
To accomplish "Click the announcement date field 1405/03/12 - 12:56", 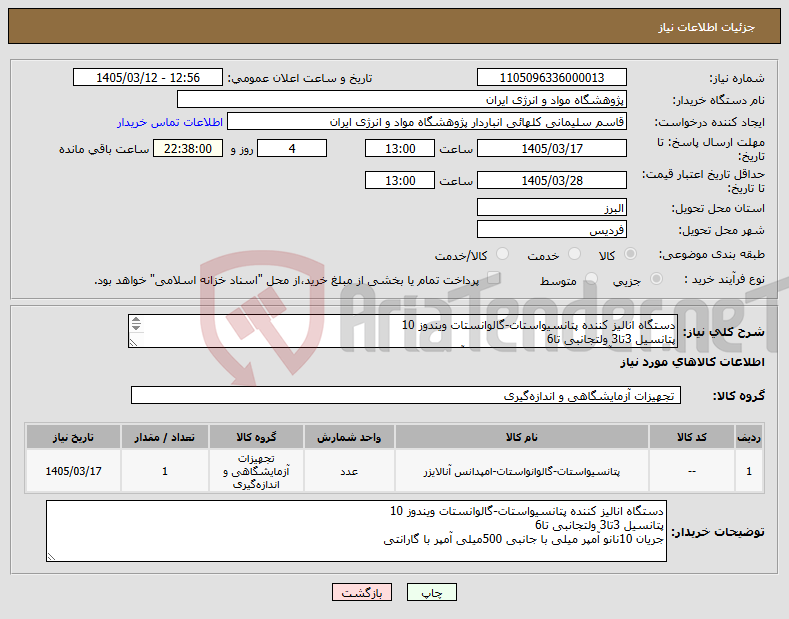I will click(x=148, y=78).
